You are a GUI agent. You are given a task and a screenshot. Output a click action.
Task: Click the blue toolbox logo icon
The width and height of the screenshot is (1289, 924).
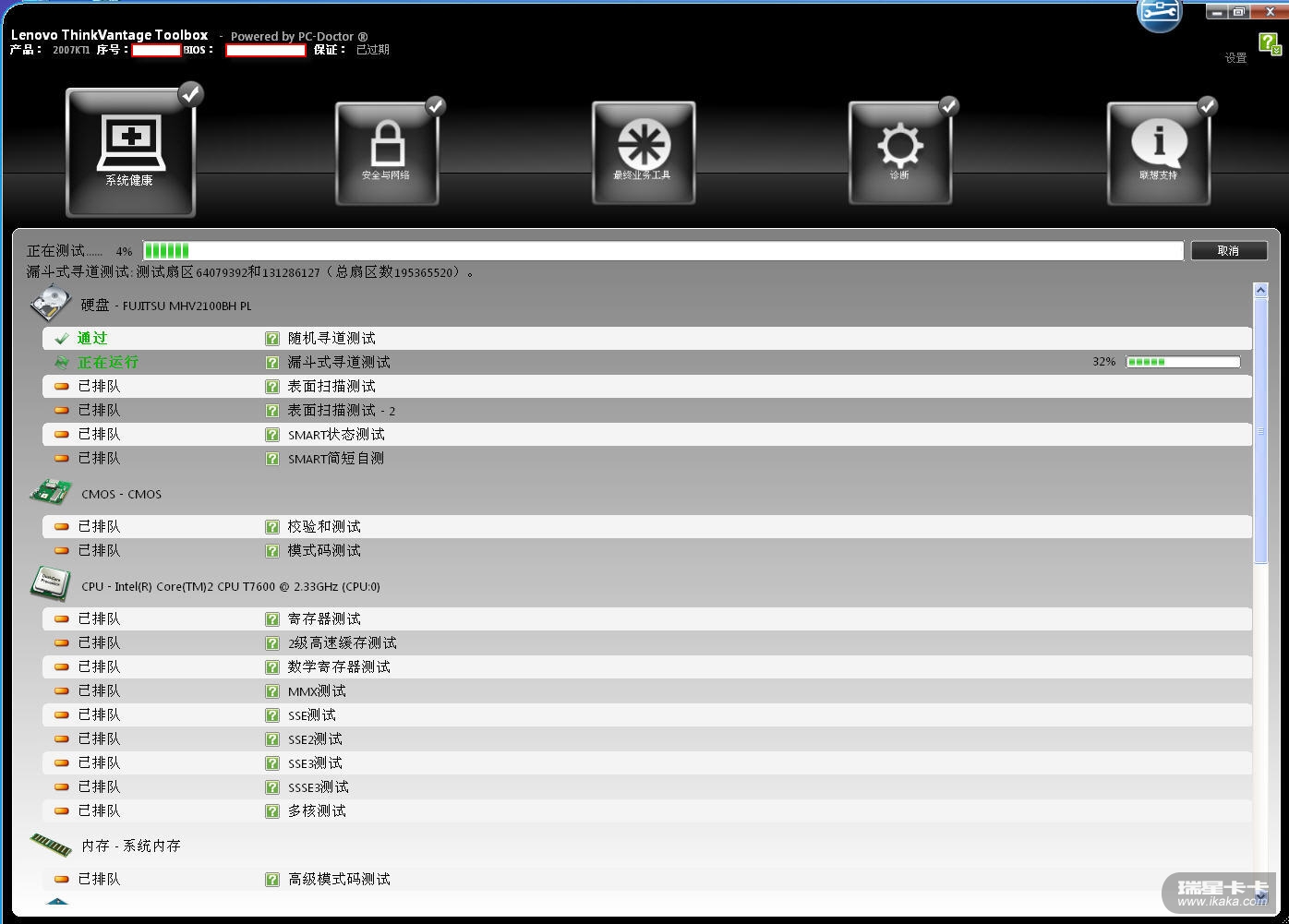click(1160, 15)
